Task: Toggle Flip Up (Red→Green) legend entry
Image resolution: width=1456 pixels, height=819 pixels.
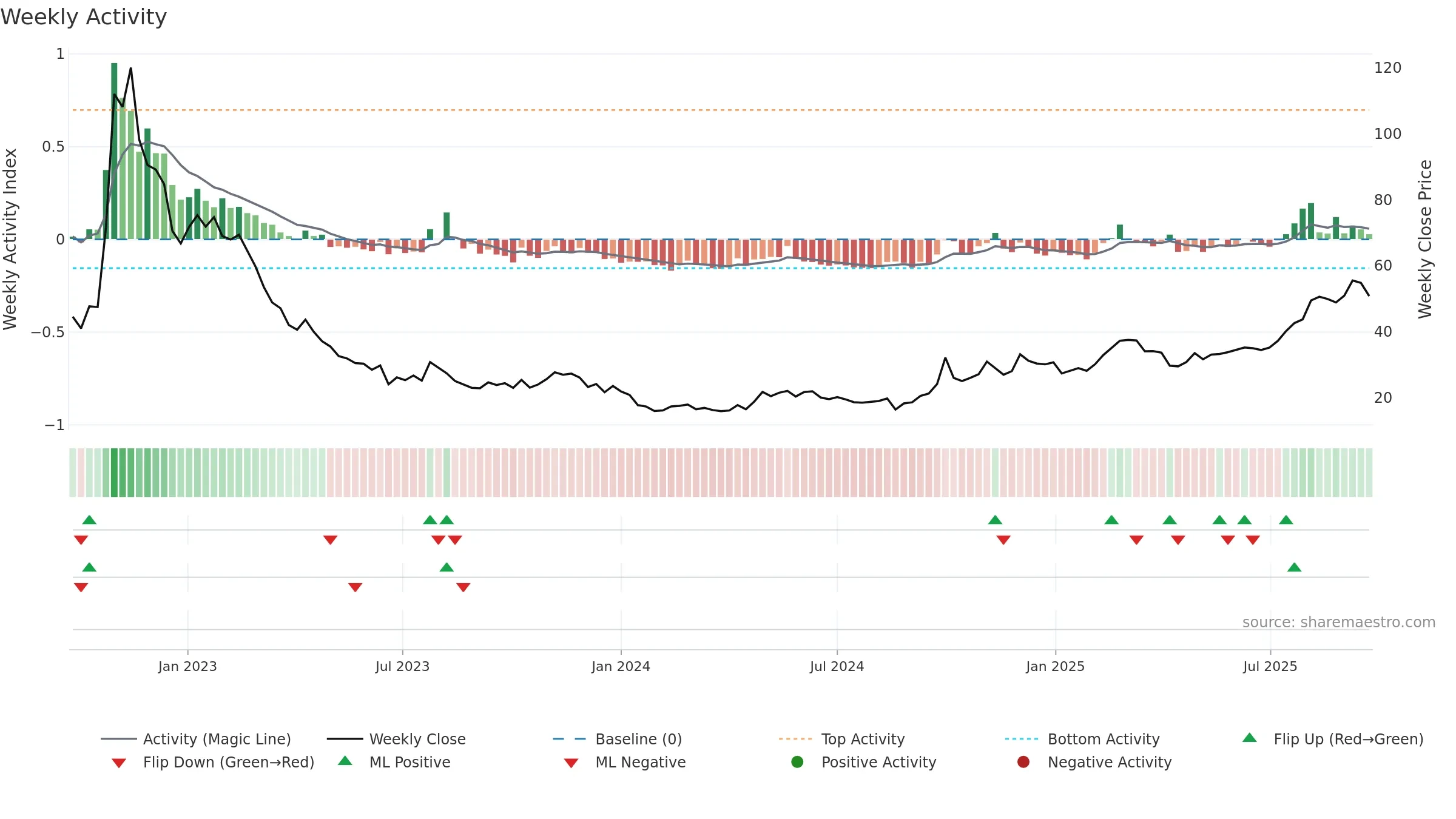Action: (1333, 739)
